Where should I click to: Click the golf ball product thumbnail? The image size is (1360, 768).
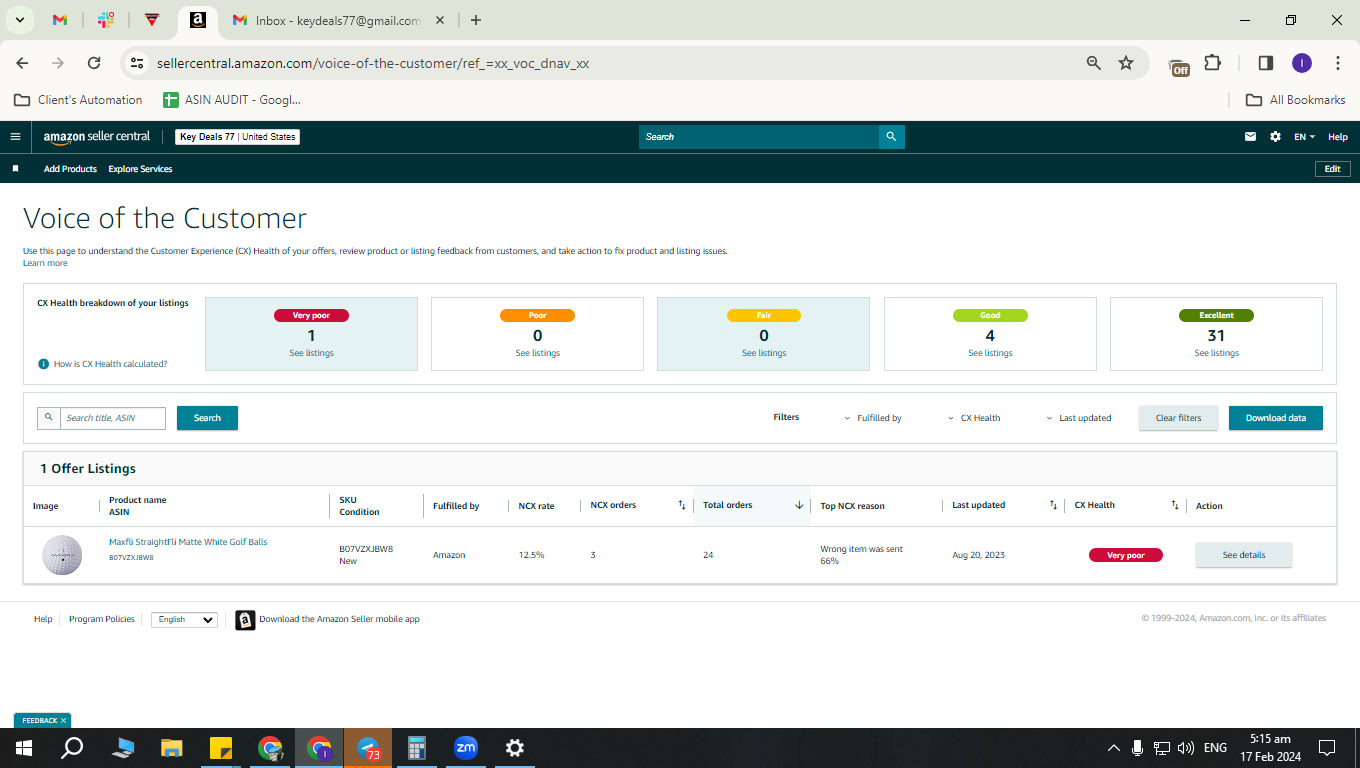coord(62,555)
